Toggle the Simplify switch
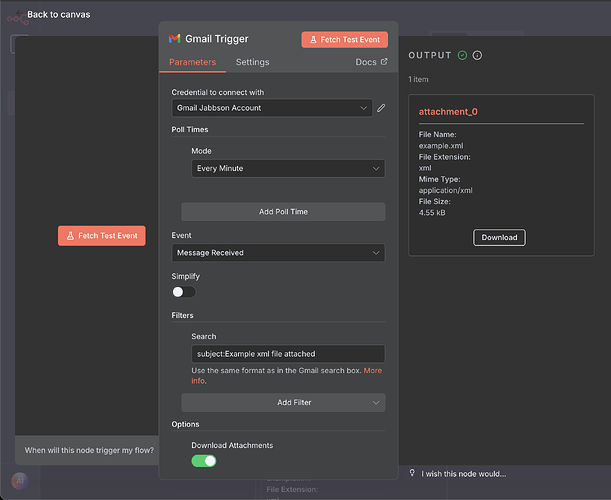 point(184,291)
